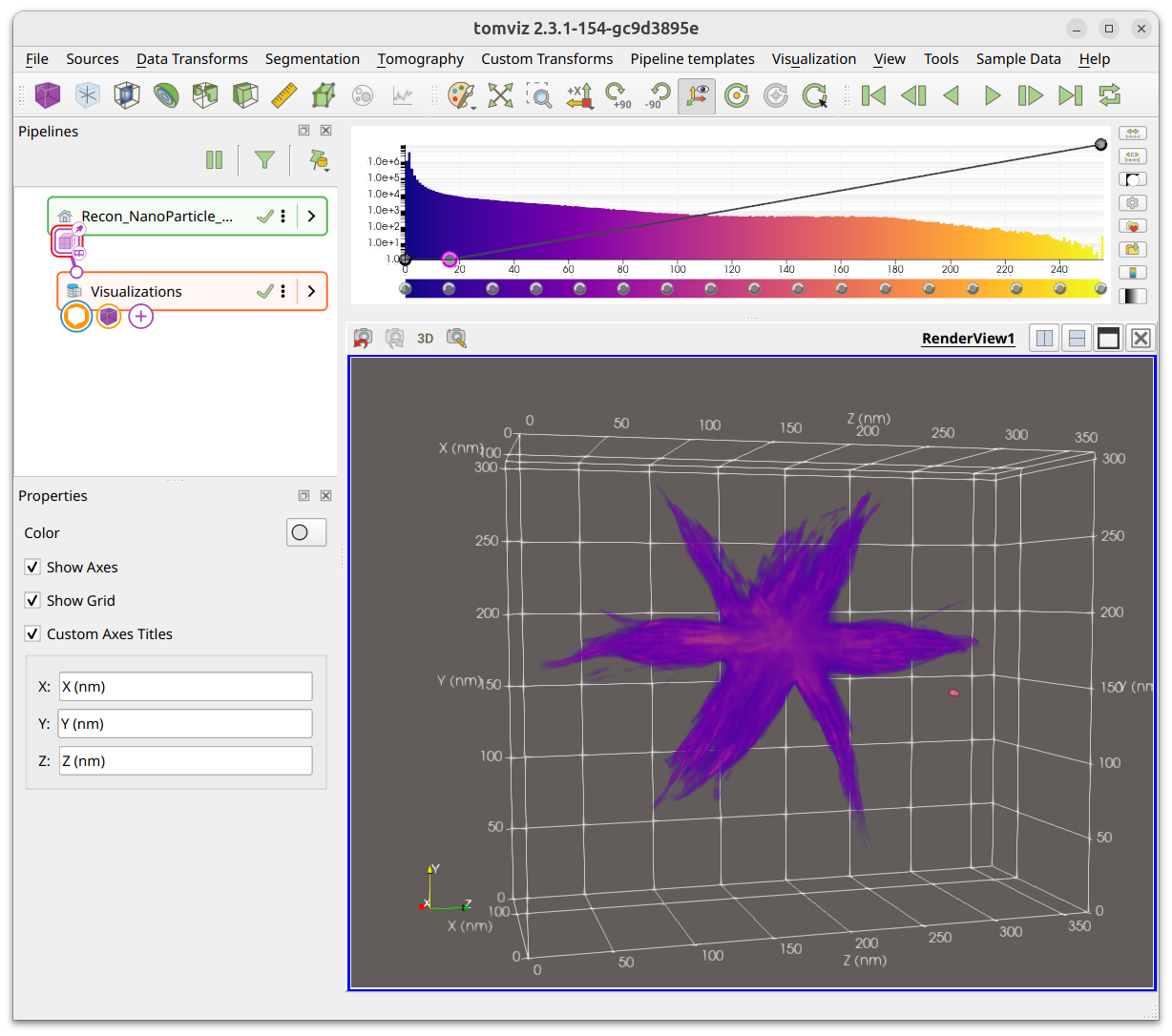
Task: Open color map settings gear
Action: click(1132, 203)
